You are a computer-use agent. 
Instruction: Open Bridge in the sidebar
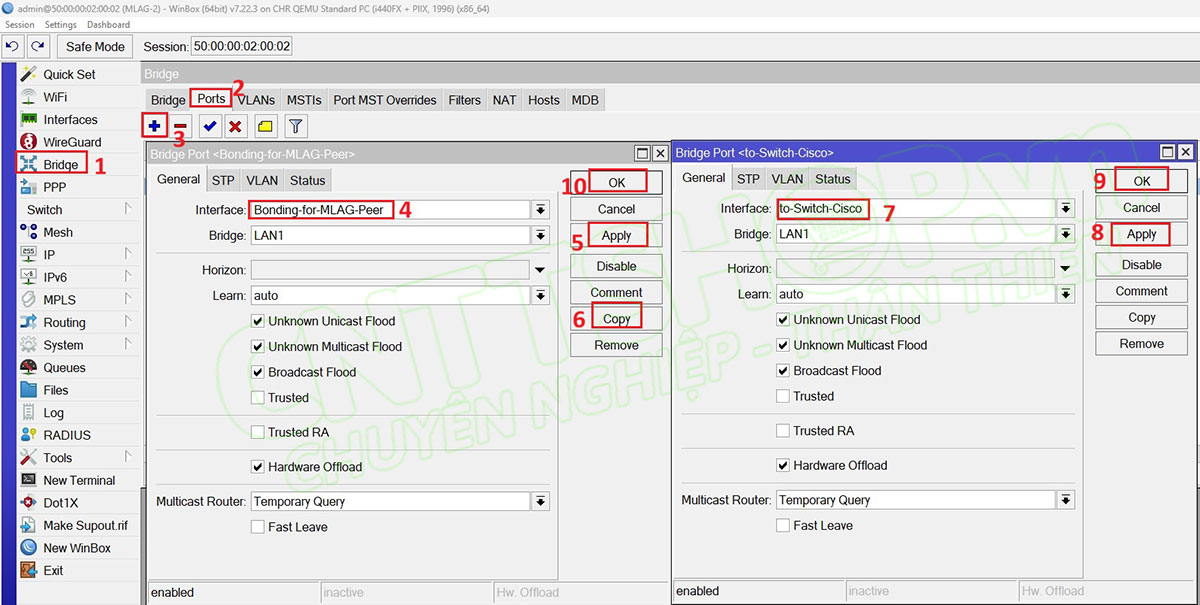tap(60, 165)
